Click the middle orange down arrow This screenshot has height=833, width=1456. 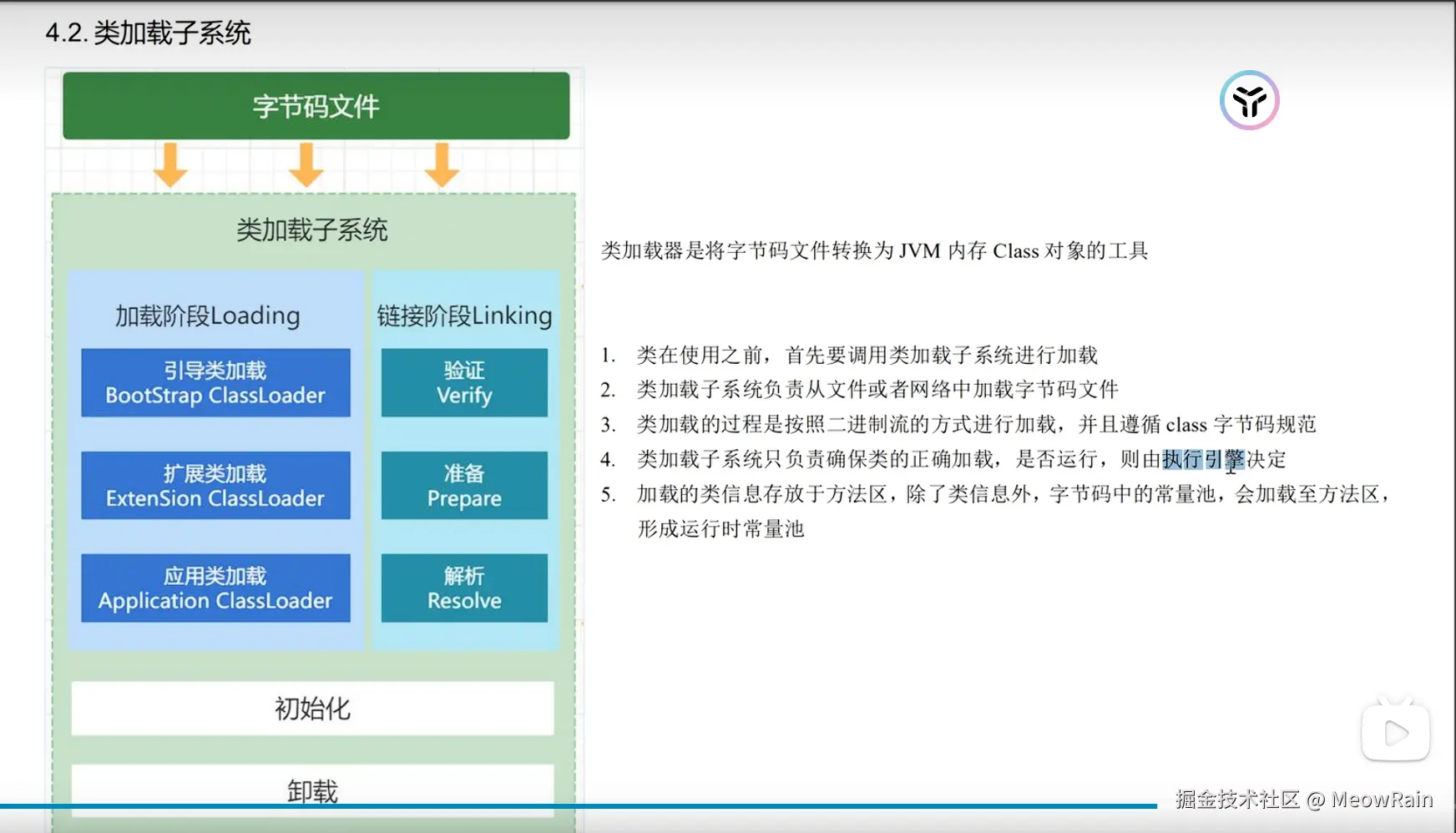[306, 164]
